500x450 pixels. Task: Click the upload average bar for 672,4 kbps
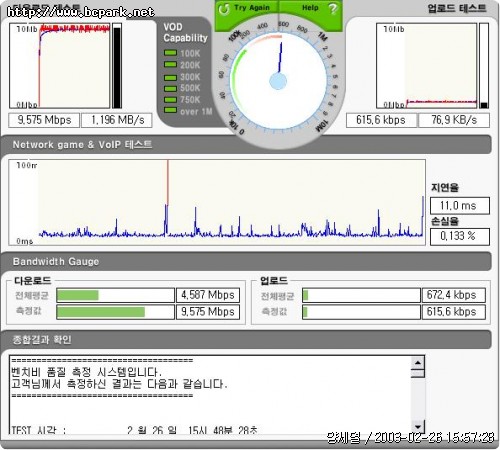click(x=361, y=295)
